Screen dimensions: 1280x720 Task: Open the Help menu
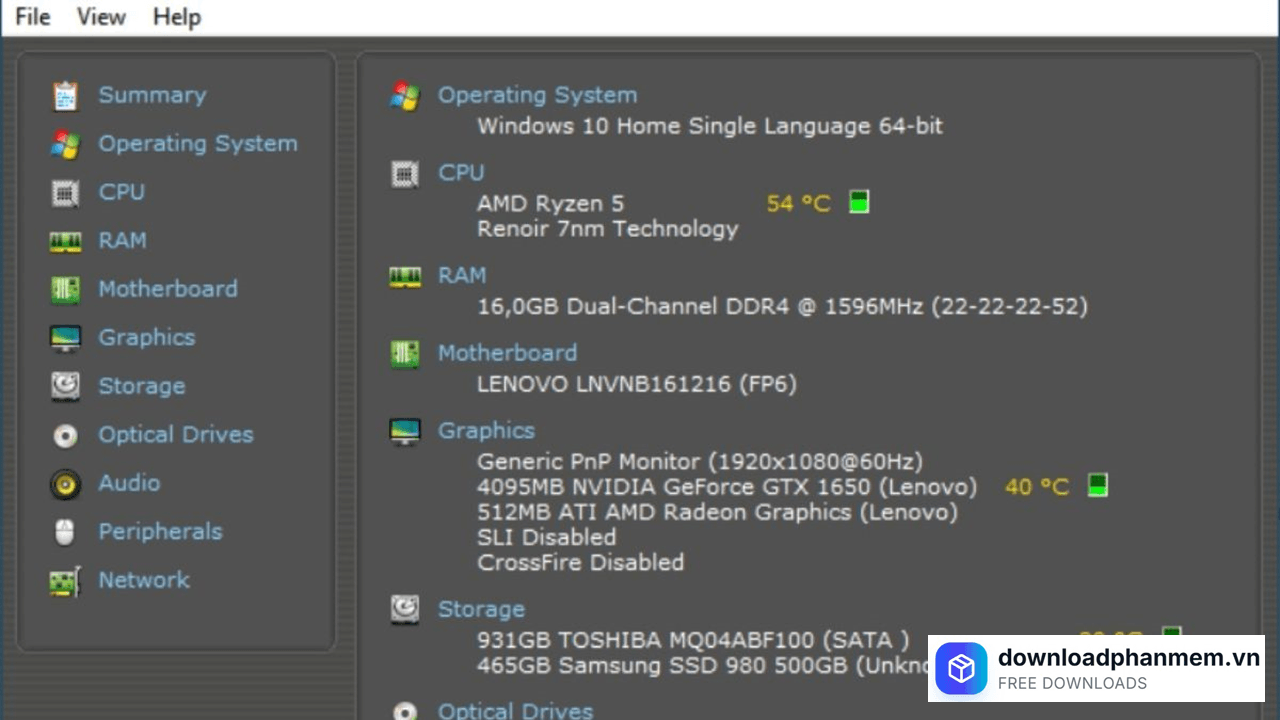[x=176, y=17]
